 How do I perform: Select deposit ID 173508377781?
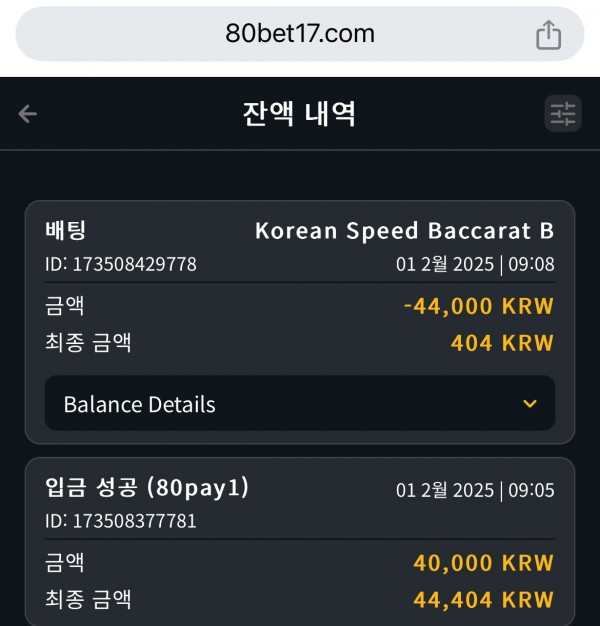coord(121,521)
